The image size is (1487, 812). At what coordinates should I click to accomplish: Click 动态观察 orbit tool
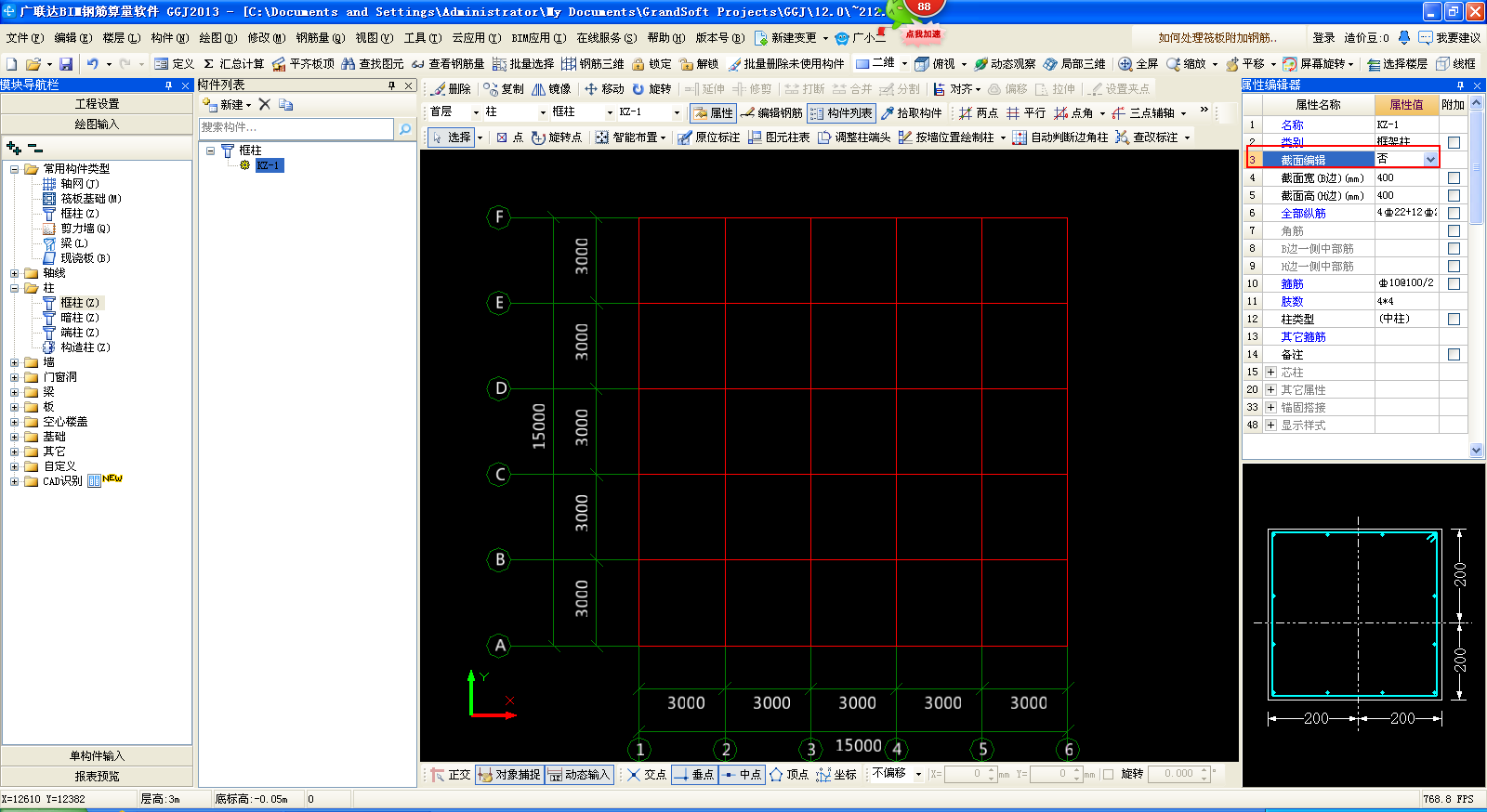[1005, 64]
